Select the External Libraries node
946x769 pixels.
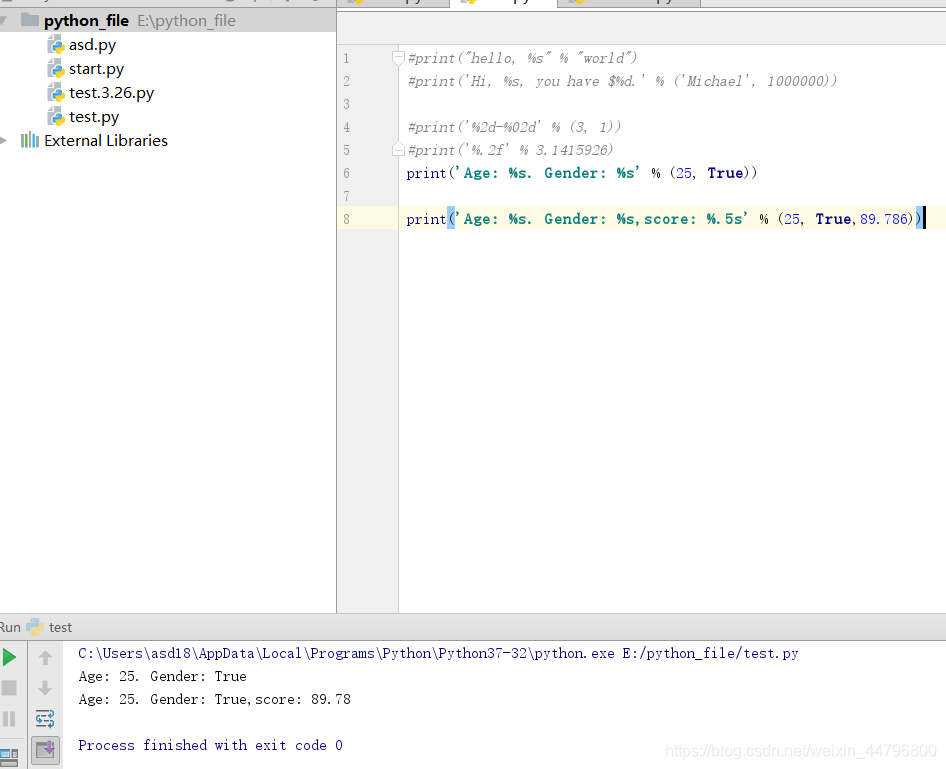106,141
